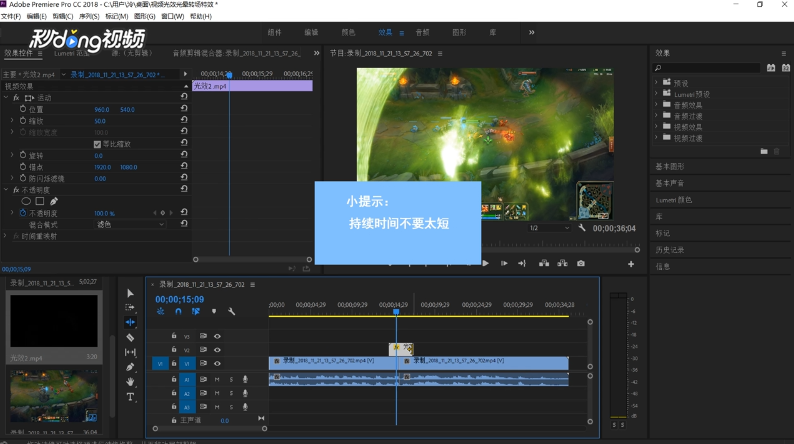Open the 混合模式 dropdown

point(130,224)
